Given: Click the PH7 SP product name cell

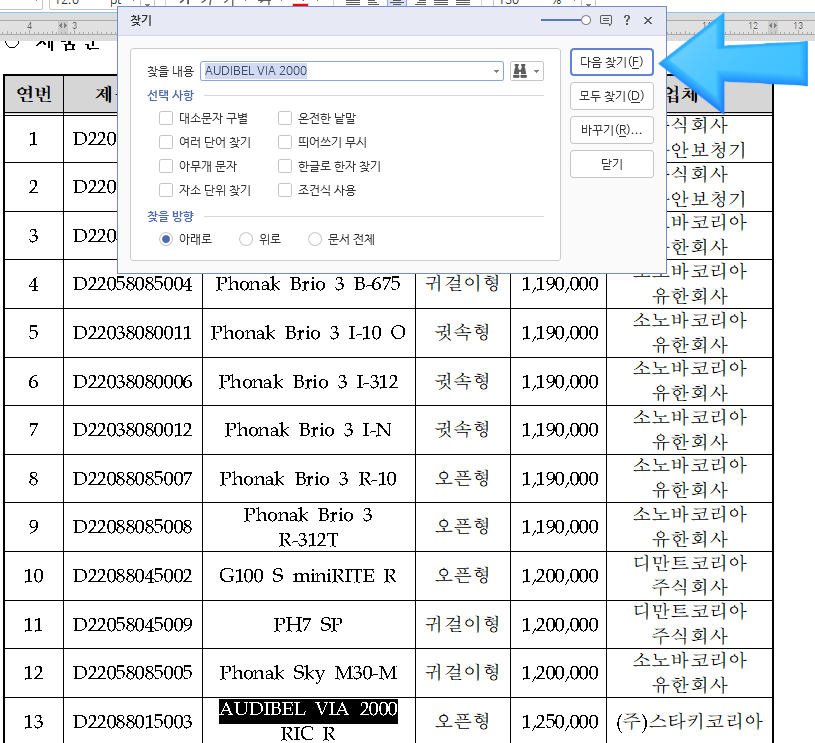Looking at the screenshot, I should 308,624.
